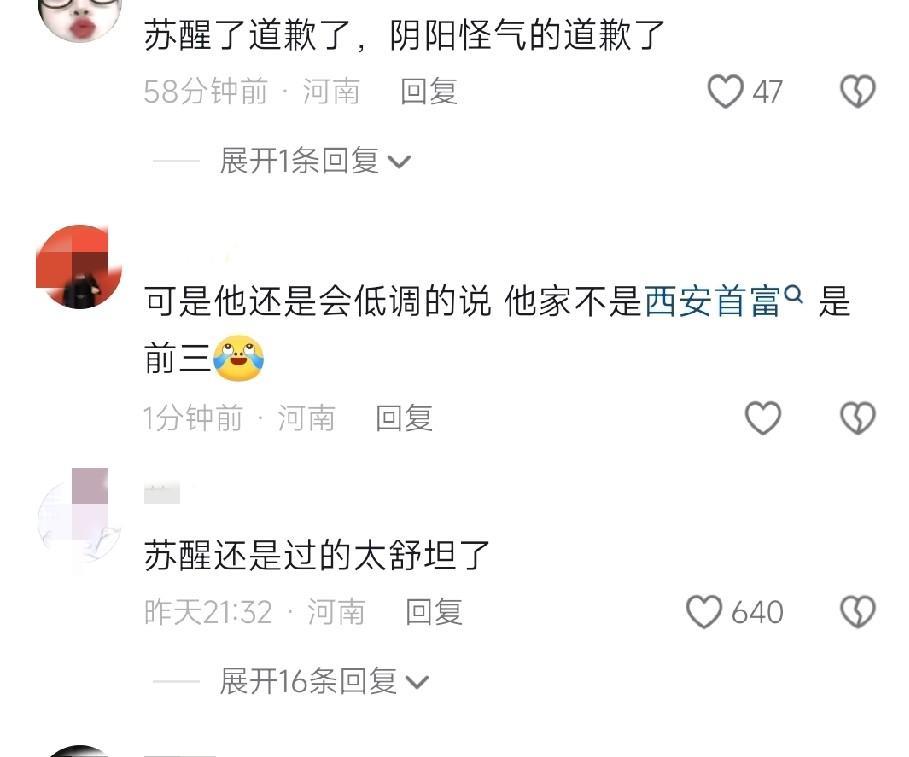Click chevron next to 展开16条回复
The image size is (909, 757).
coord(417,682)
